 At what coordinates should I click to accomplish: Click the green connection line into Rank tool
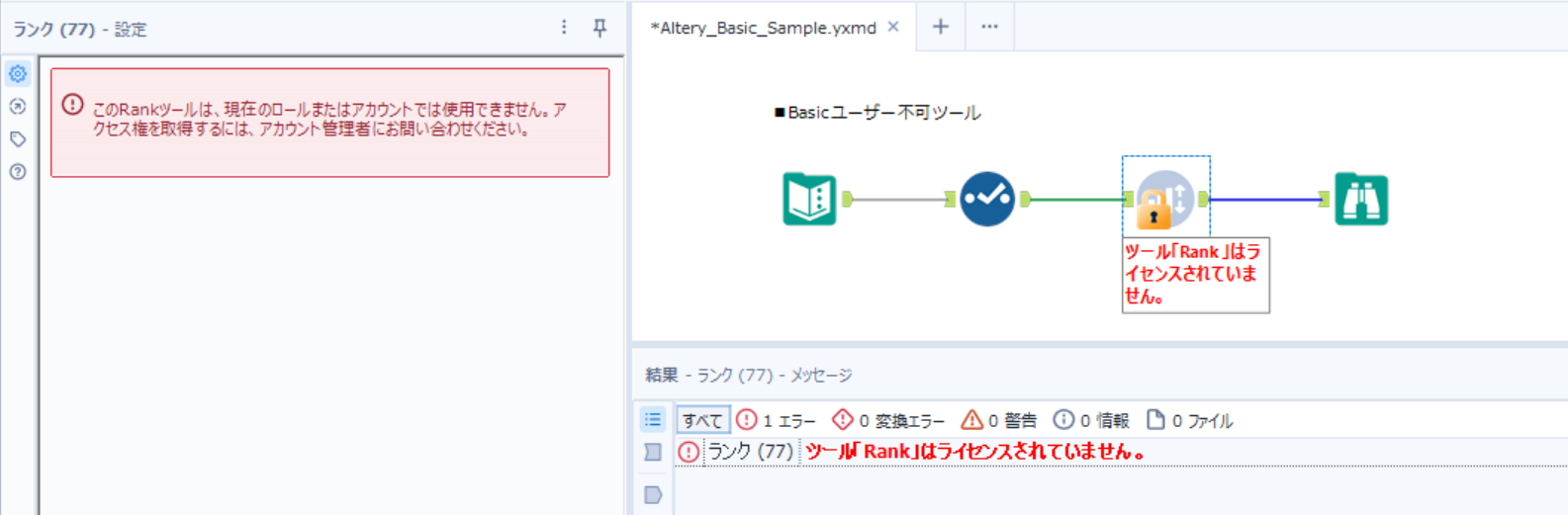(x=1078, y=199)
